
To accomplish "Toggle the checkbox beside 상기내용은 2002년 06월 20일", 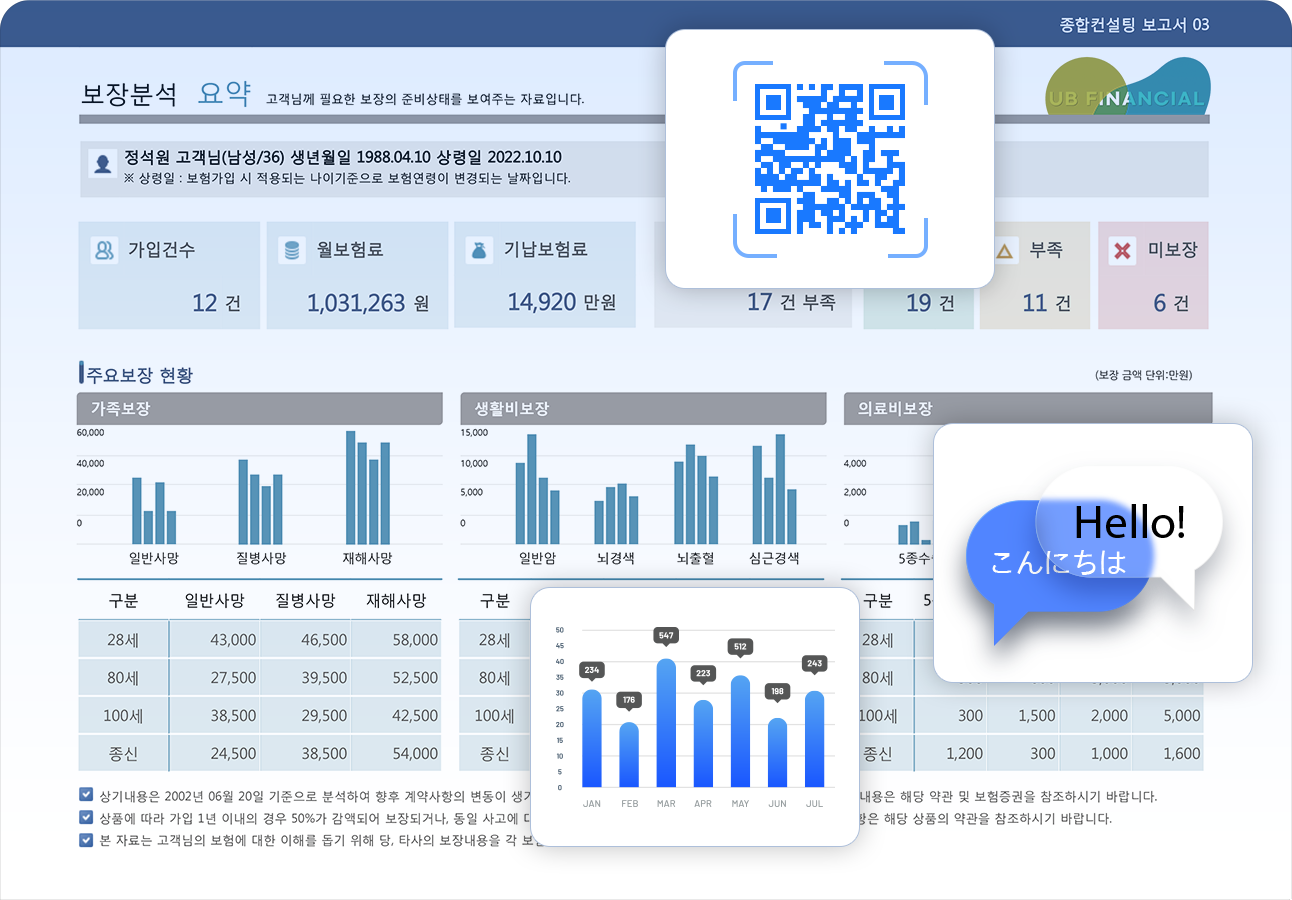I will pos(86,796).
